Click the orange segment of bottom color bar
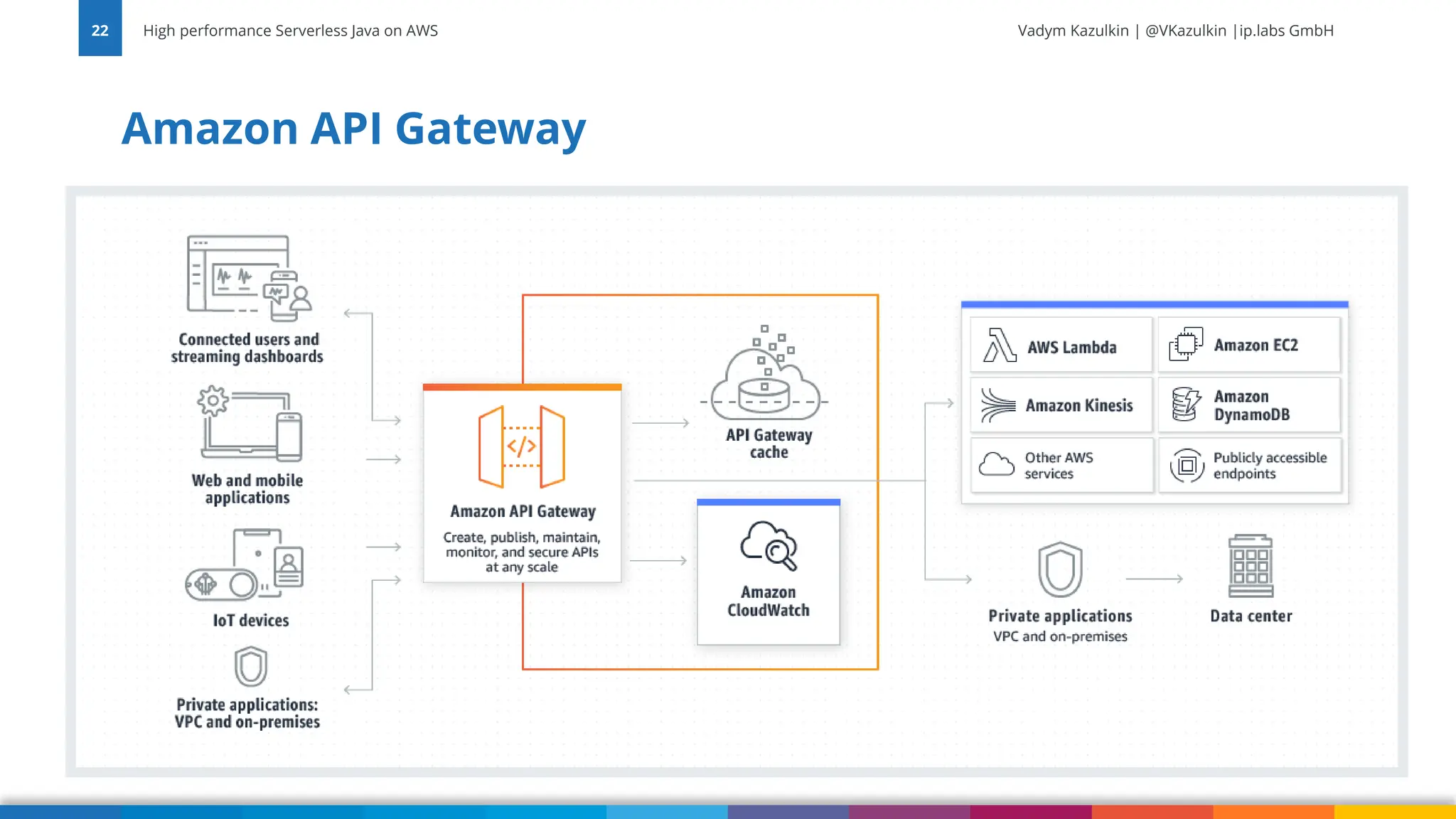This screenshot has width=1456, height=819. point(1273,812)
